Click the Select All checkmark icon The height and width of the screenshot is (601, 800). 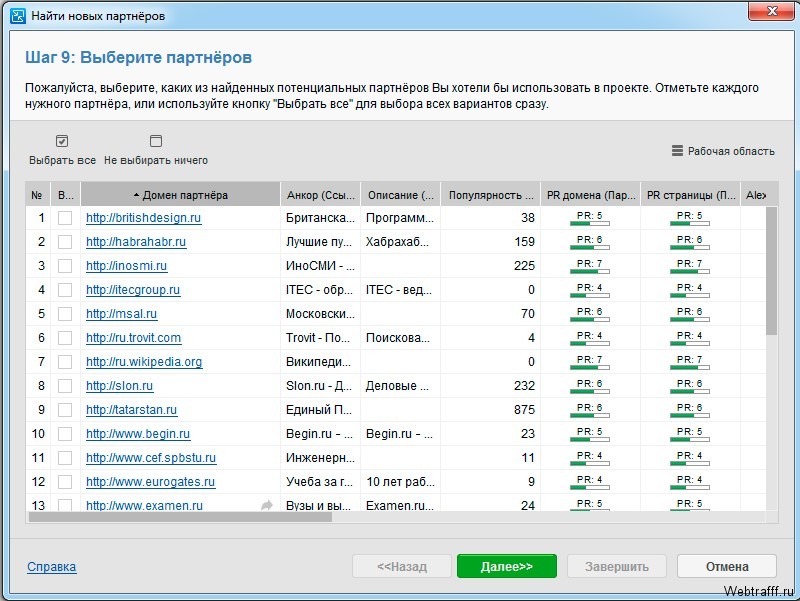tap(62, 141)
